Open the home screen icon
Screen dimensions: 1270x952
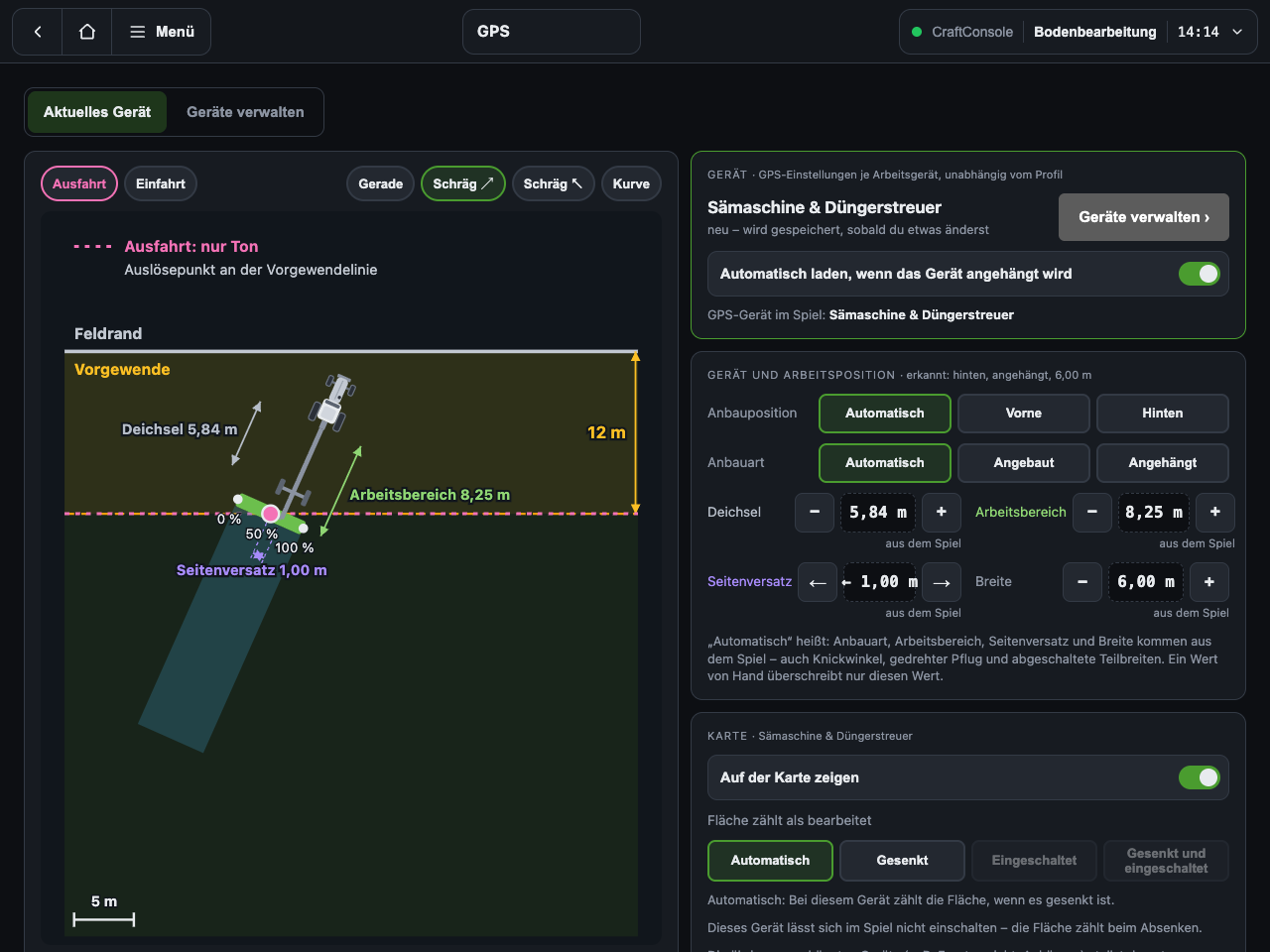tap(87, 32)
